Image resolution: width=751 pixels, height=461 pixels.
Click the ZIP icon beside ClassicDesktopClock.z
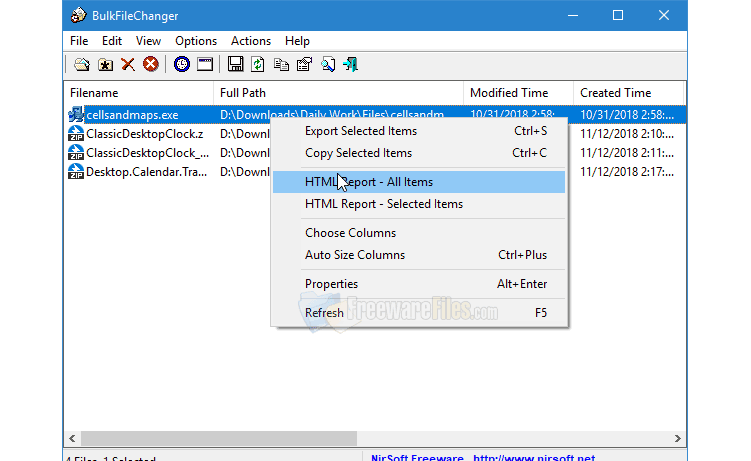click(x=76, y=134)
